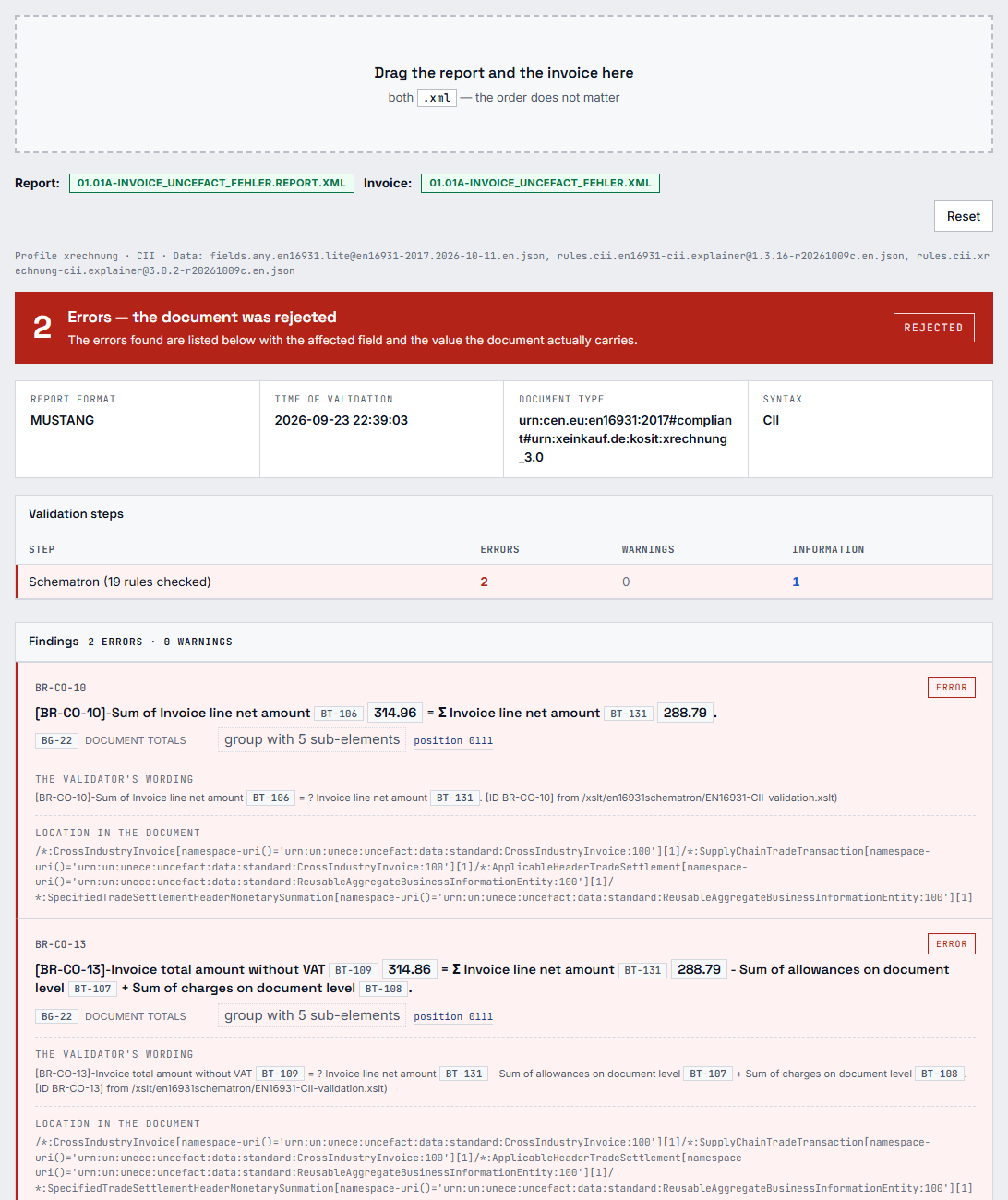This screenshot has height=1200, width=1008.
Task: Click the WARNINGS column header
Action: click(x=648, y=549)
